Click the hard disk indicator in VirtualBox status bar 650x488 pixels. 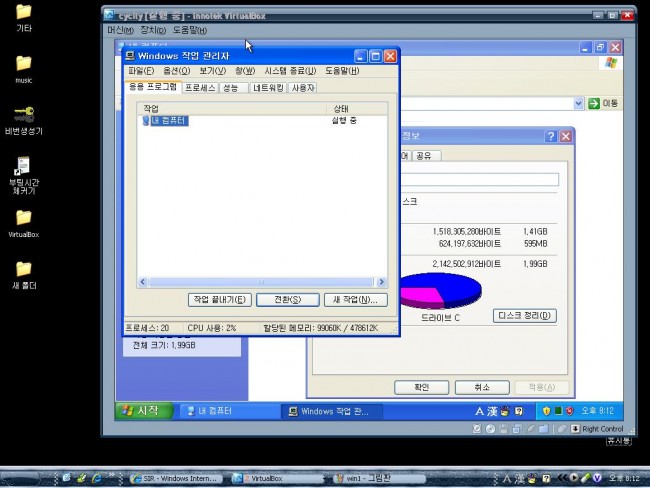477,429
